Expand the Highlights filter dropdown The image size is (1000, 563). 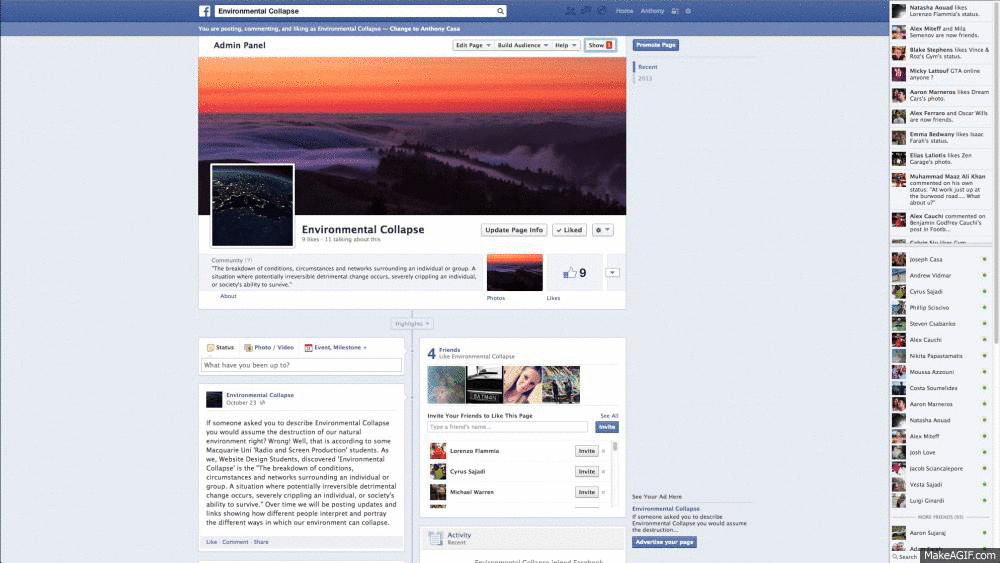click(413, 324)
